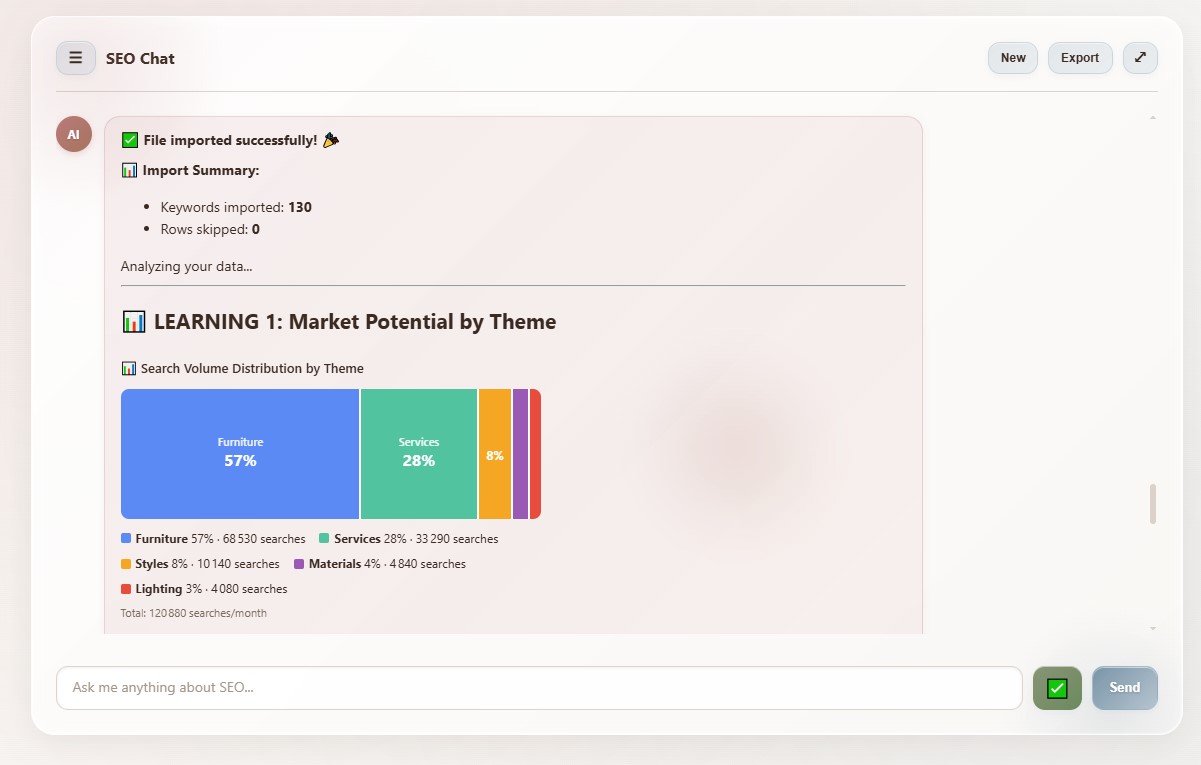Viewport: 1201px width, 765px height.
Task: Toggle the green checkbox beside Send
Action: 1057,688
